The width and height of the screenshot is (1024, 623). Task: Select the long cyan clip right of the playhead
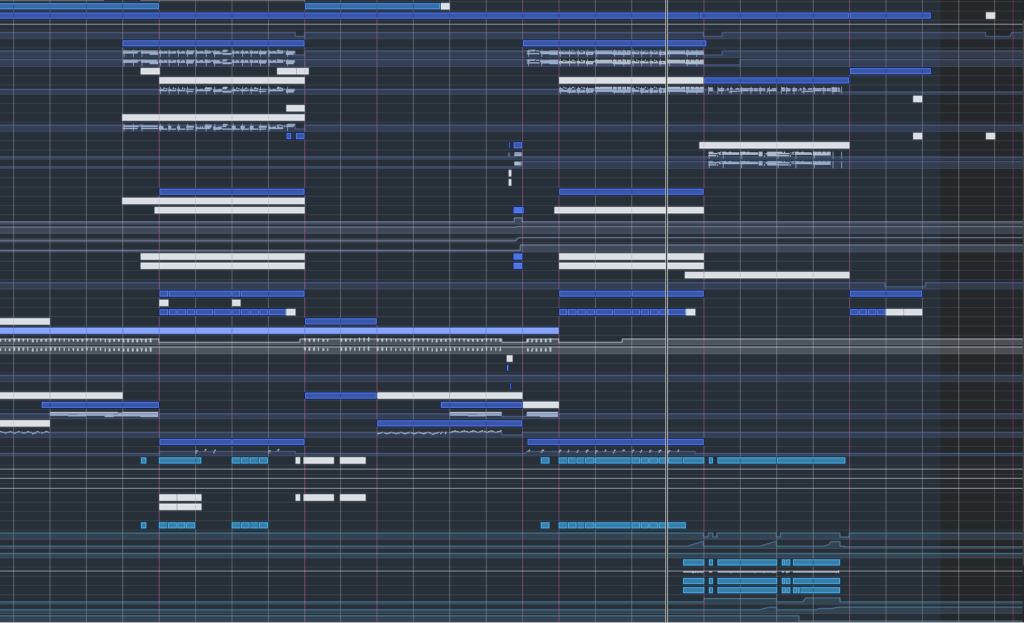[x=781, y=460]
